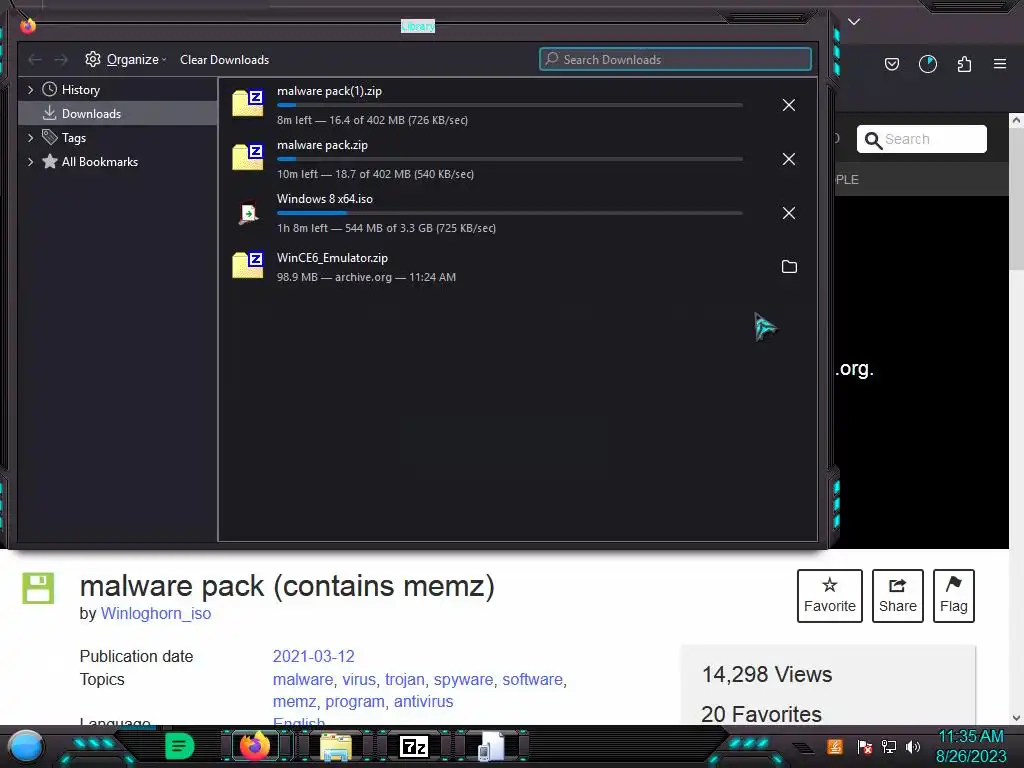Open the memz topic link

coord(294,701)
